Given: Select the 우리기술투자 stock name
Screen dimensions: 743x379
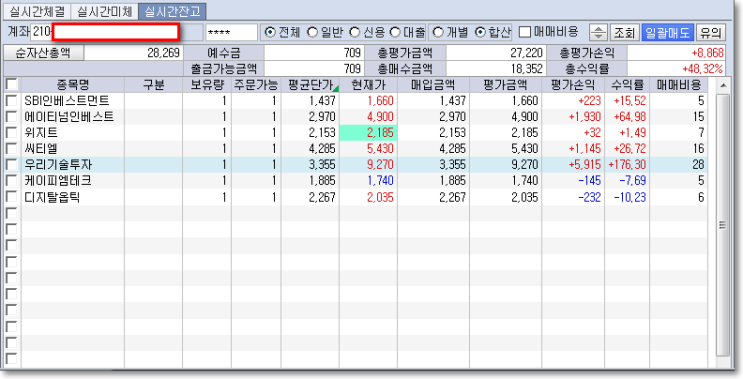Looking at the screenshot, I should (x=58, y=165).
